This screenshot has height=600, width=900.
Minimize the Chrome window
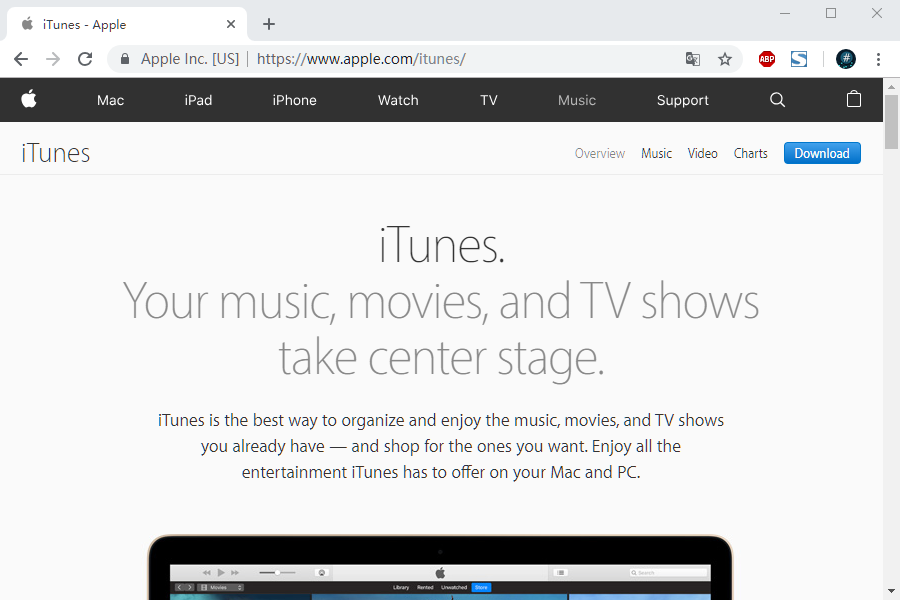point(785,13)
